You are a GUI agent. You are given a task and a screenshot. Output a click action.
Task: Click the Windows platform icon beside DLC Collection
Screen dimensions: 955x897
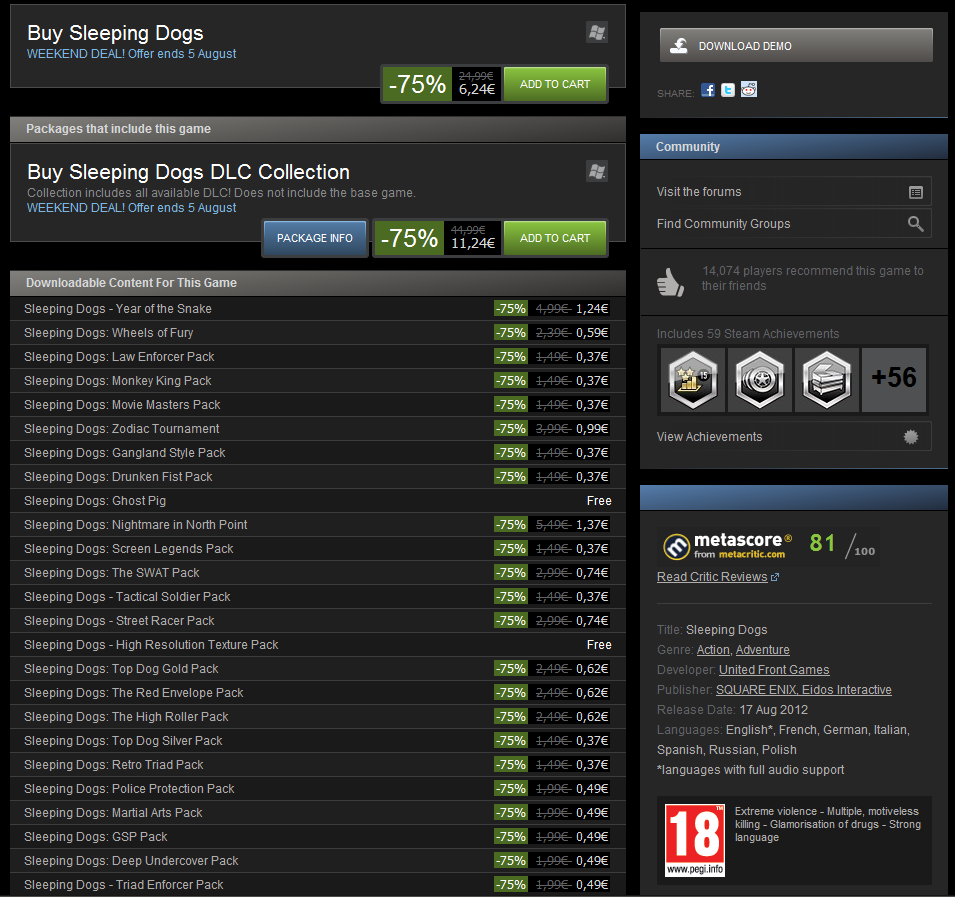coord(597,171)
